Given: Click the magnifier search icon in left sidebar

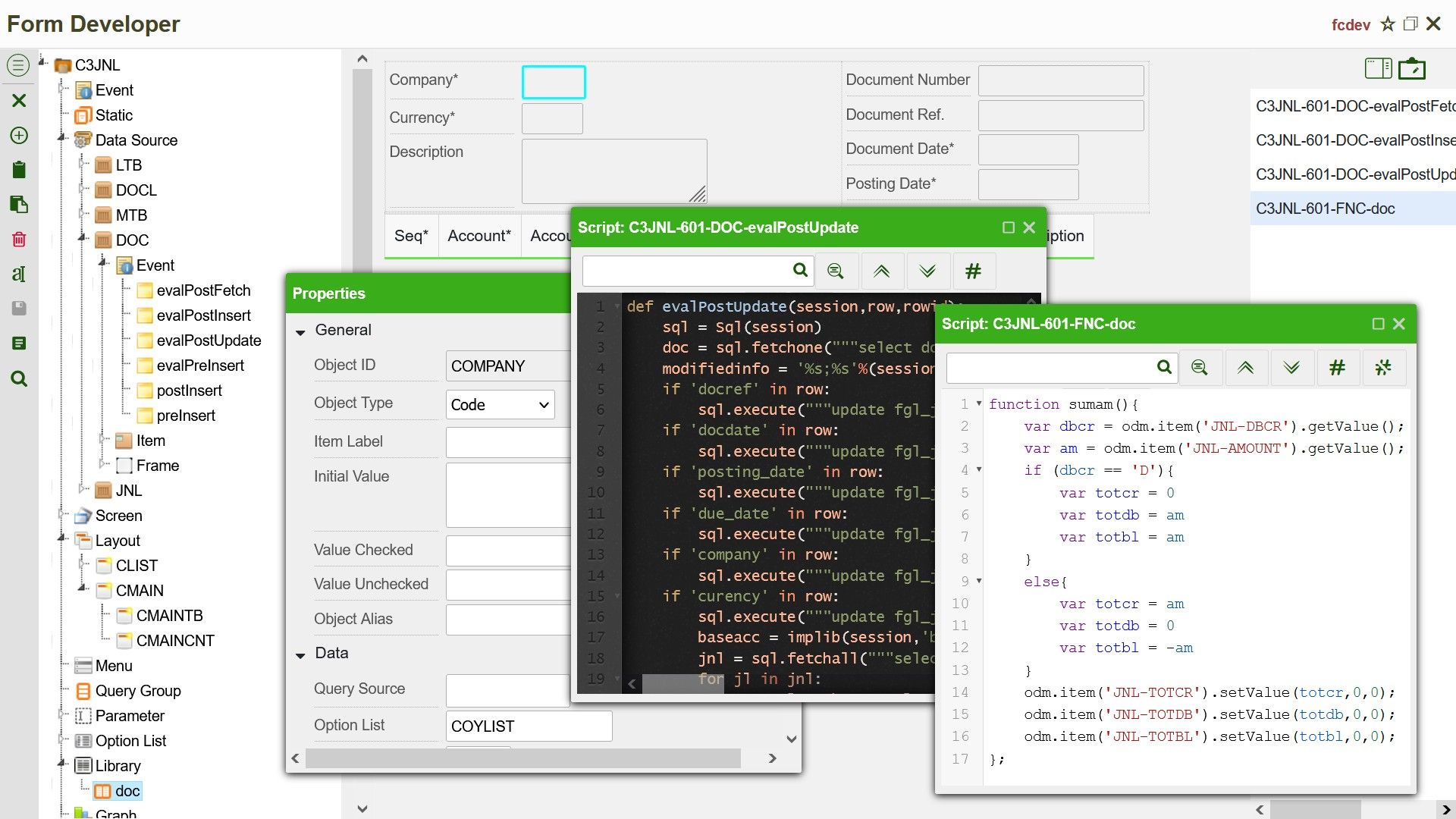Looking at the screenshot, I should tap(19, 378).
